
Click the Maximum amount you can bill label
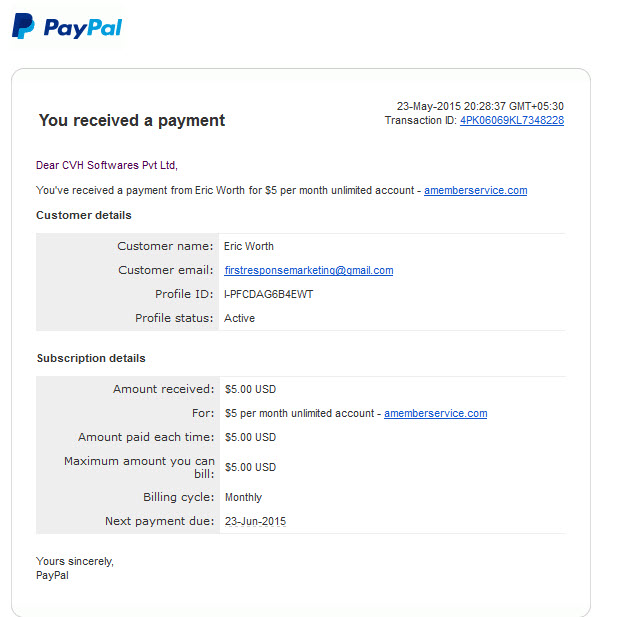pyautogui.click(x=140, y=467)
